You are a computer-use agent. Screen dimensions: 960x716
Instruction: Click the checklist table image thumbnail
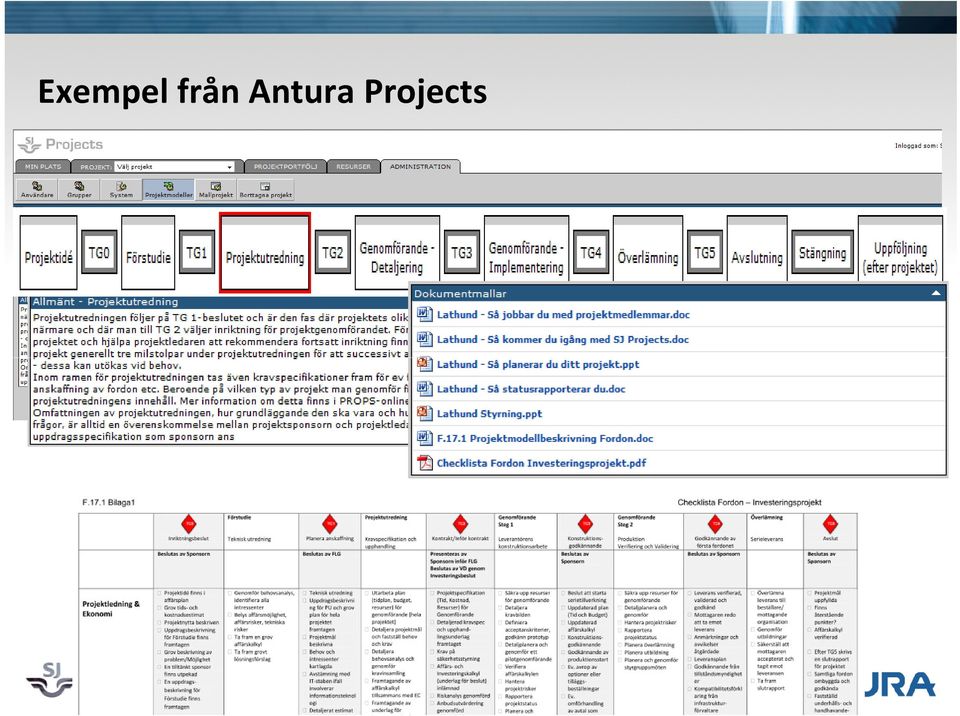coord(468,613)
